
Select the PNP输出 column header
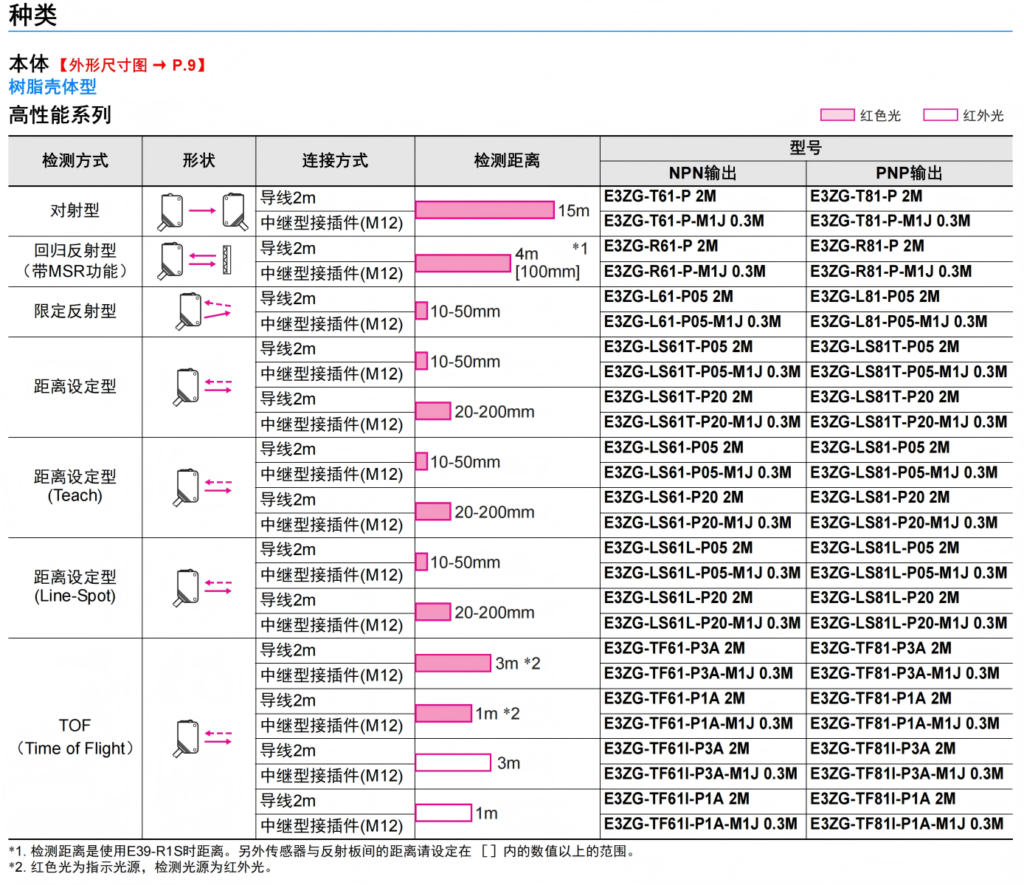click(x=909, y=172)
